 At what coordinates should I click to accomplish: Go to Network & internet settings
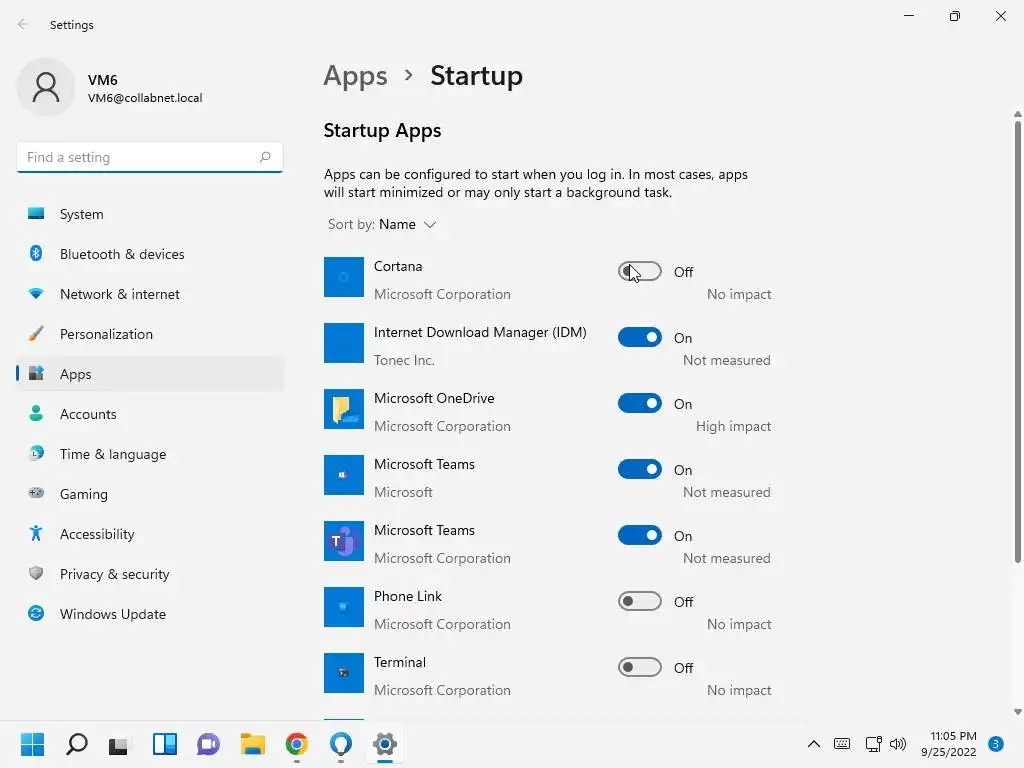pyautogui.click(x=150, y=294)
